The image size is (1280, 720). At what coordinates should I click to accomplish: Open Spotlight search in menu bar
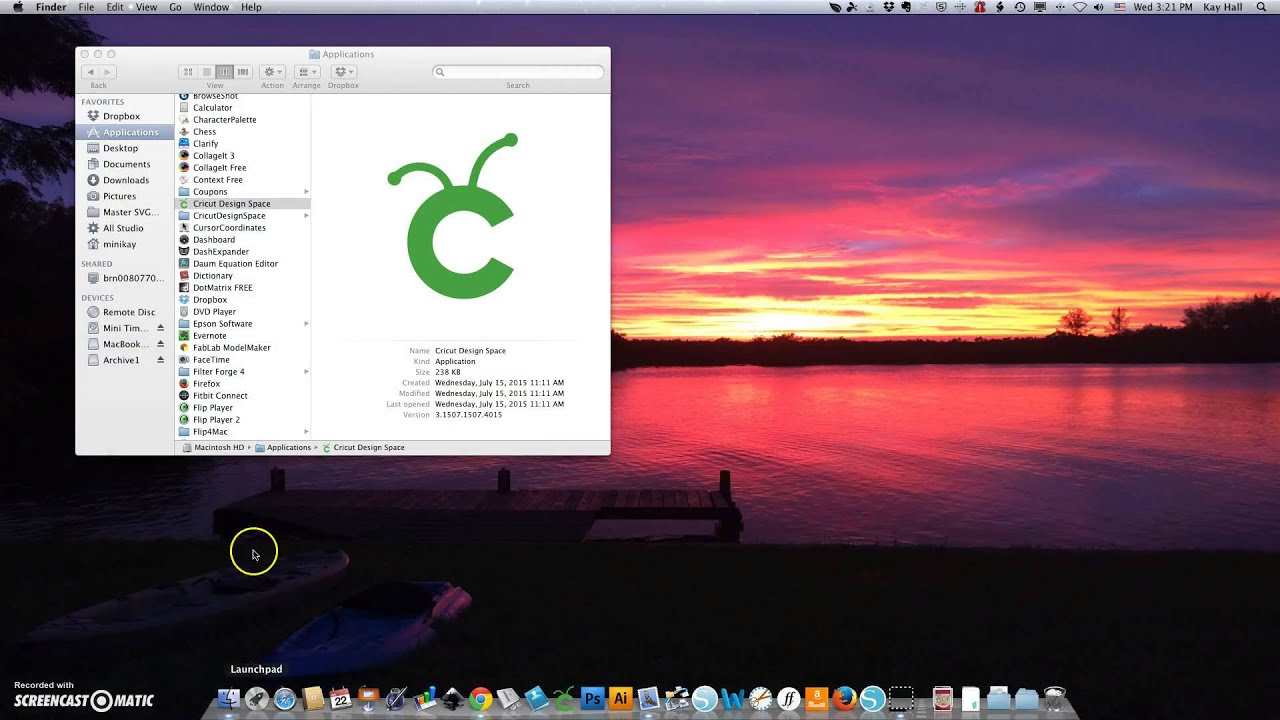point(1261,7)
